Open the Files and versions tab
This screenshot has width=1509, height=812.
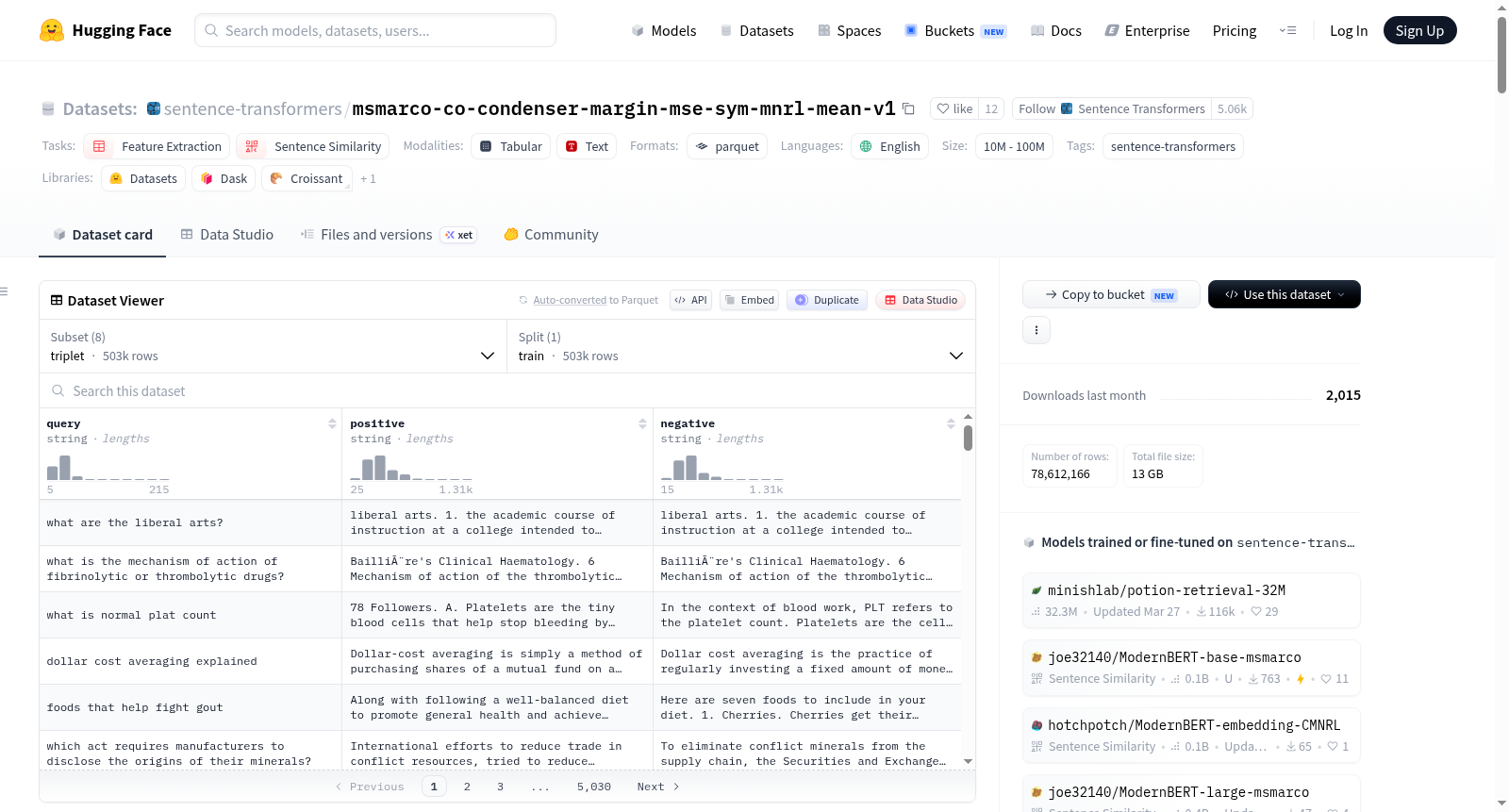click(389, 235)
